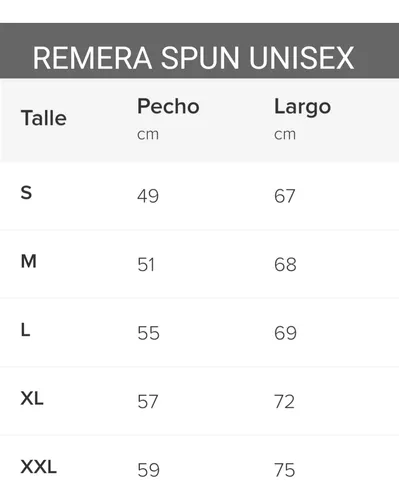The image size is (399, 500).
Task: Click the REMERA SPUN UNISEX title banner
Action: click(199, 51)
